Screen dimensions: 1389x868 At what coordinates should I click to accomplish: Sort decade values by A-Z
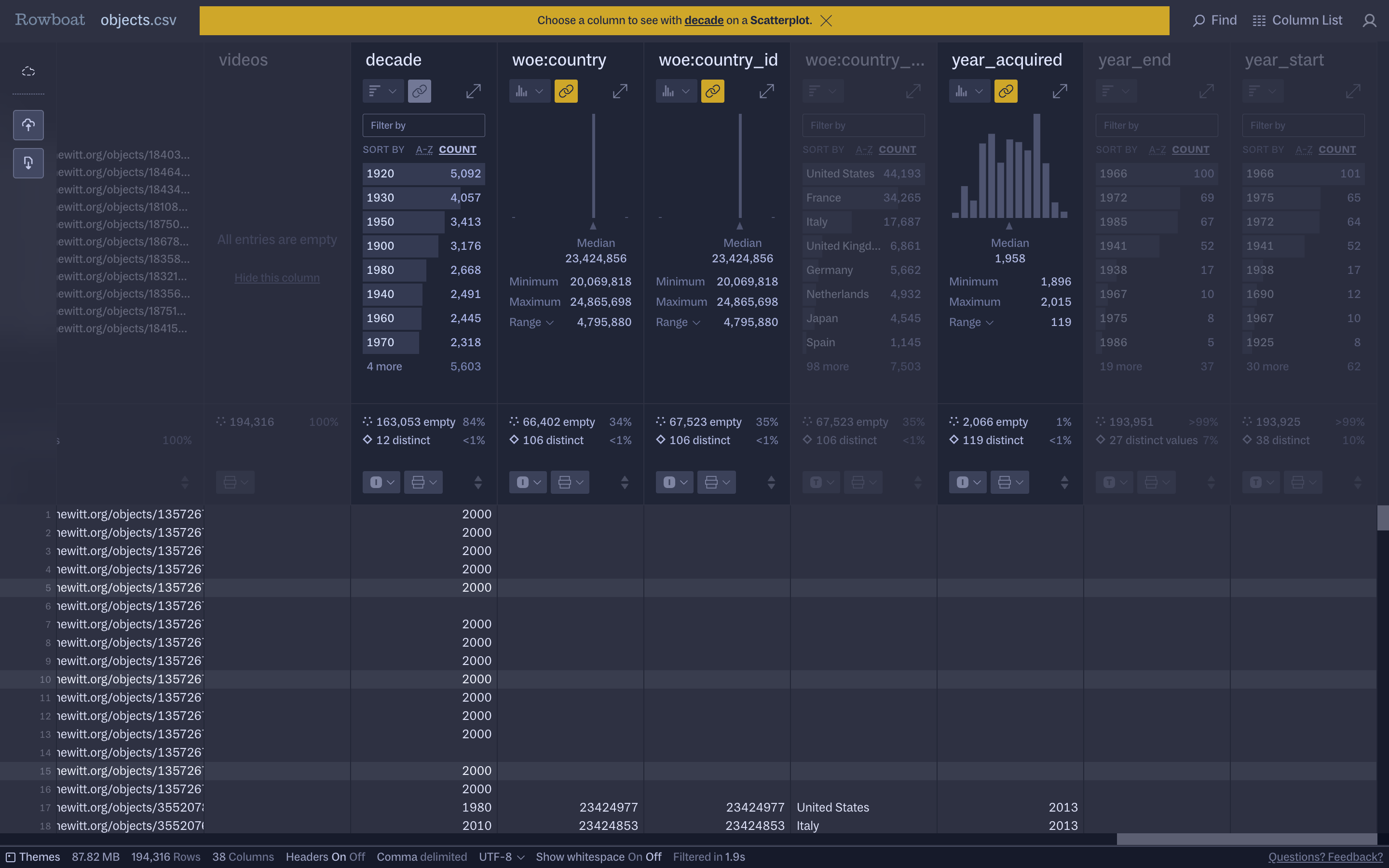click(424, 150)
